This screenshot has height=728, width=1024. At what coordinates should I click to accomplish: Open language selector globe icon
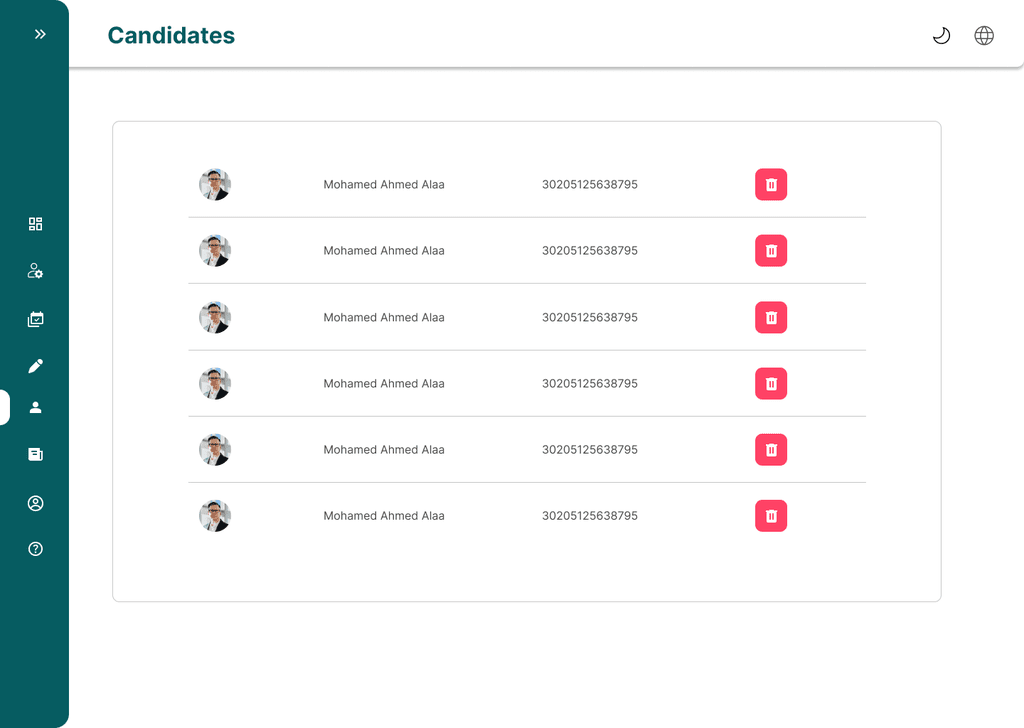pos(984,36)
